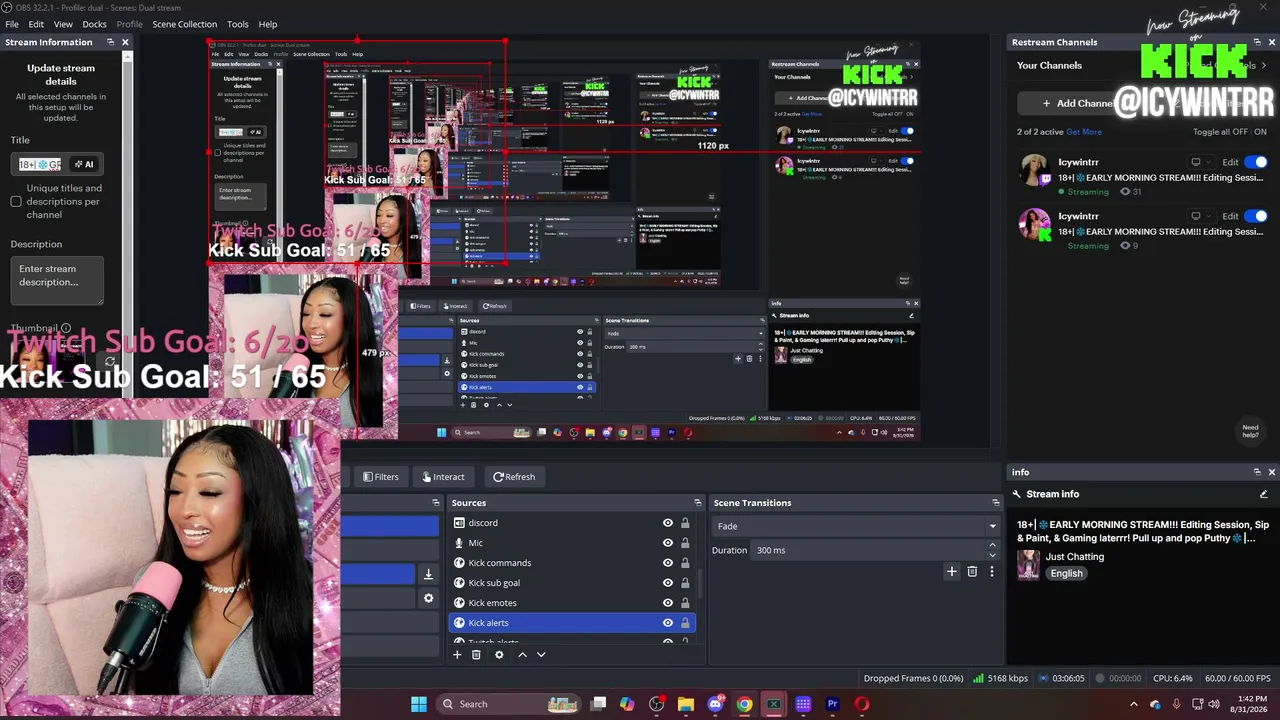Hide the Kick emotes source
Viewport: 1280px width, 720px height.
click(668, 603)
